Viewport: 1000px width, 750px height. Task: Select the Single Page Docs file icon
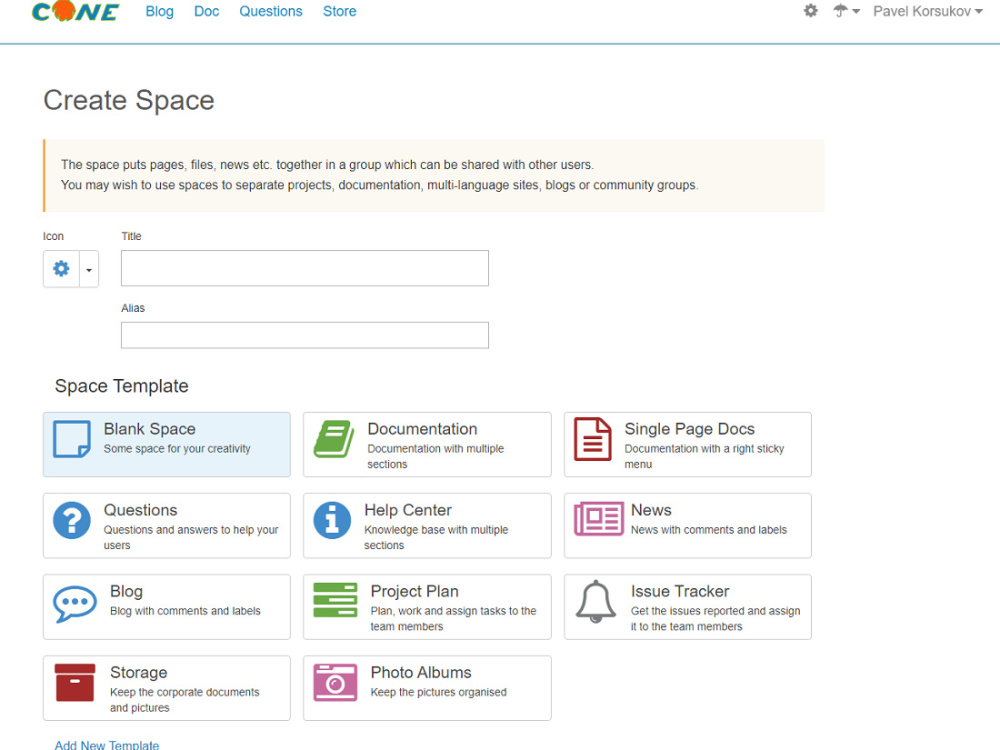(x=592, y=439)
